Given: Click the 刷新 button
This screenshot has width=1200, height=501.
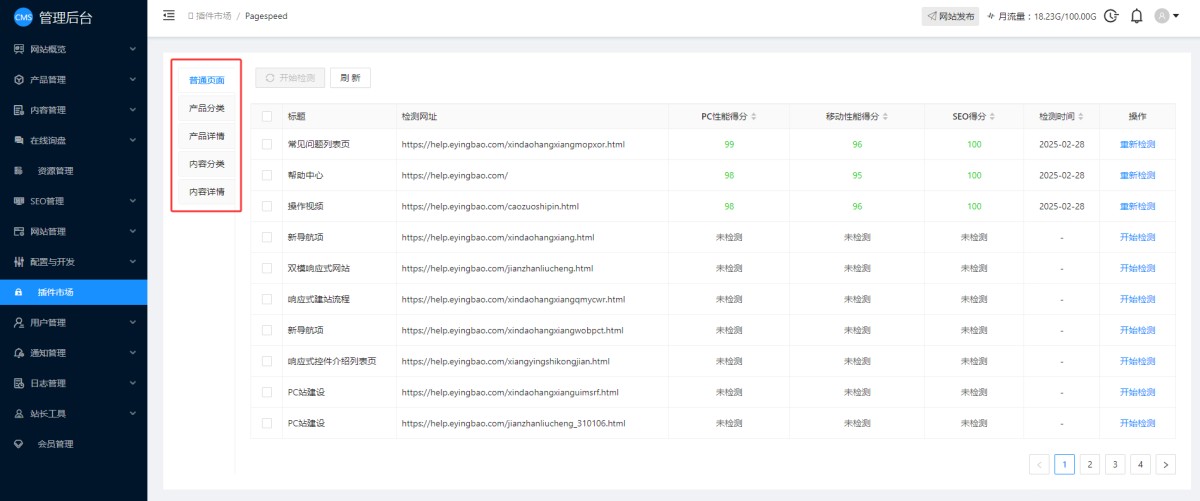Looking at the screenshot, I should (x=350, y=77).
